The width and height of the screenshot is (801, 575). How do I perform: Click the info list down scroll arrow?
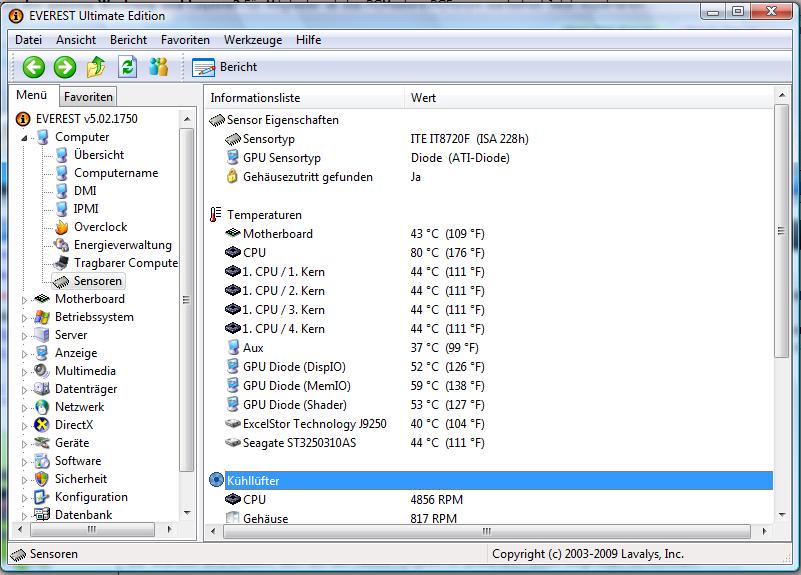(782, 515)
